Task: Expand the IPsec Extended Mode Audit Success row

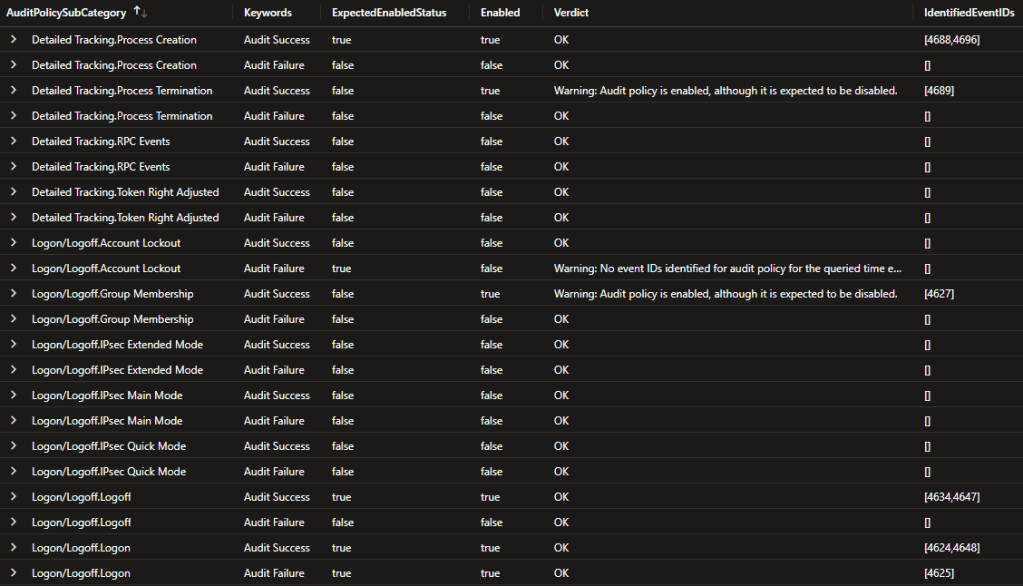Action: click(13, 344)
